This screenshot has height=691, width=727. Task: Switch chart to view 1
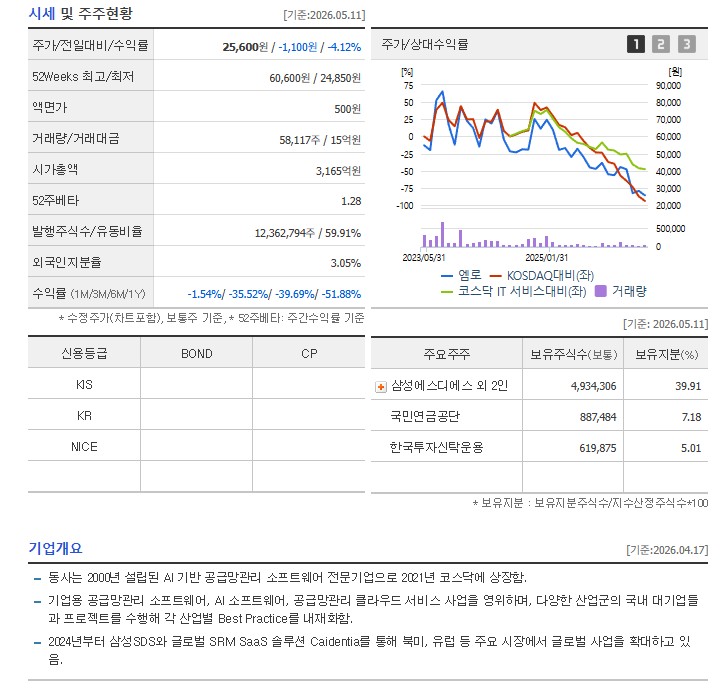(636, 44)
